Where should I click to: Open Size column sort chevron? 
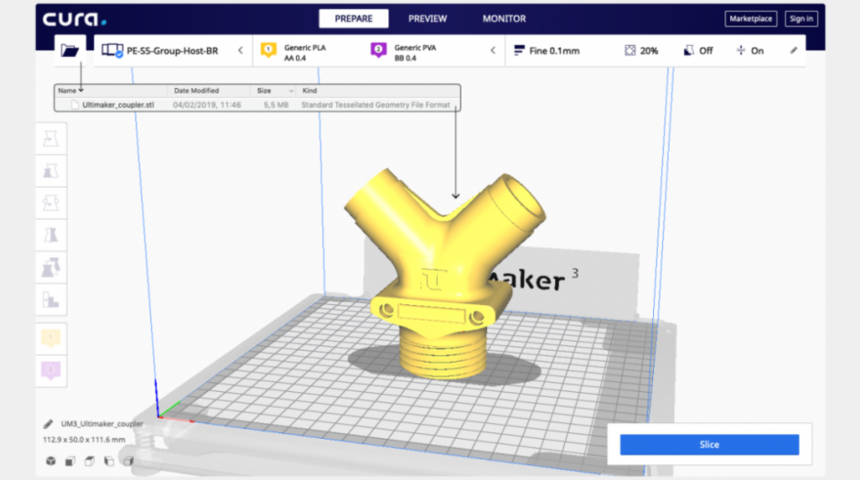tap(291, 91)
